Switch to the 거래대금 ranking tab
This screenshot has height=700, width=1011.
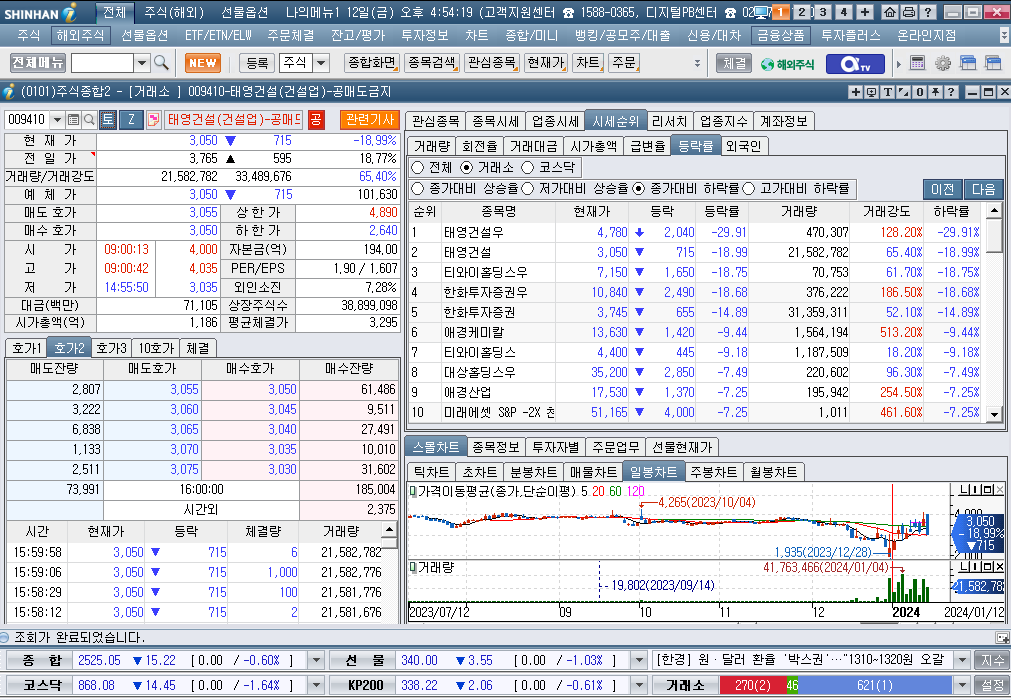click(x=533, y=146)
